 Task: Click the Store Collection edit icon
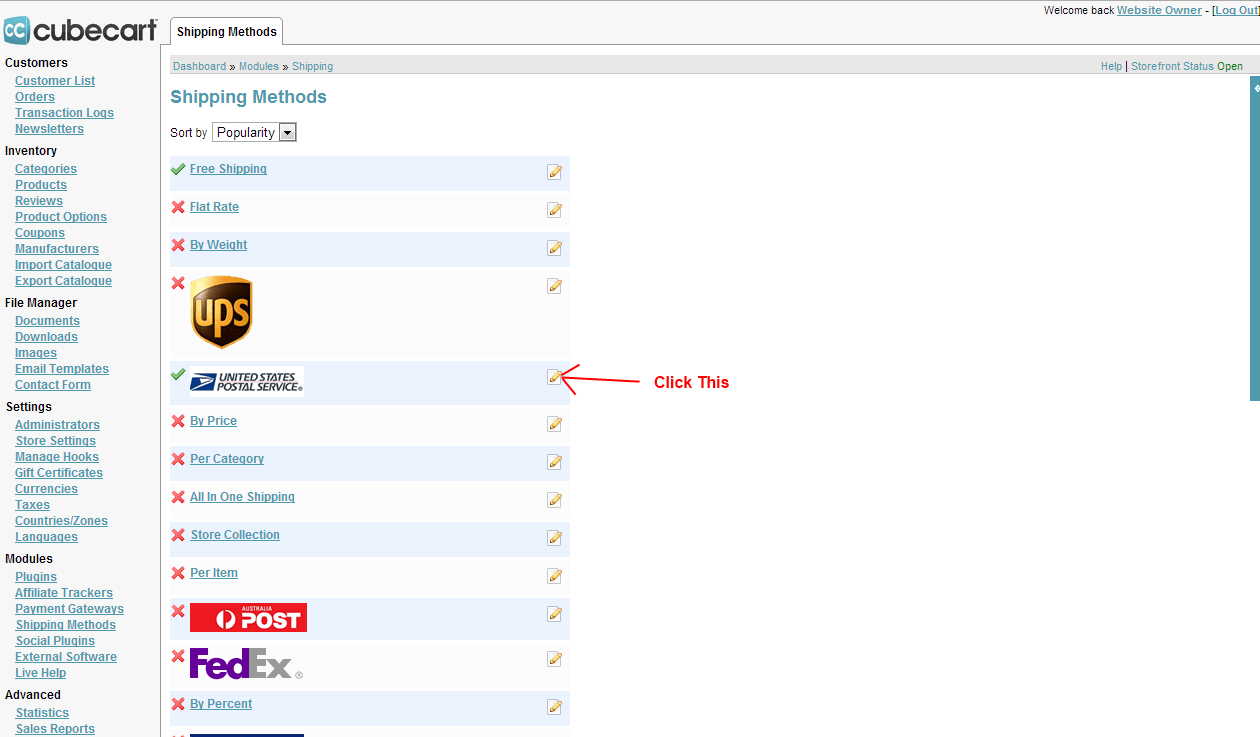pos(554,538)
